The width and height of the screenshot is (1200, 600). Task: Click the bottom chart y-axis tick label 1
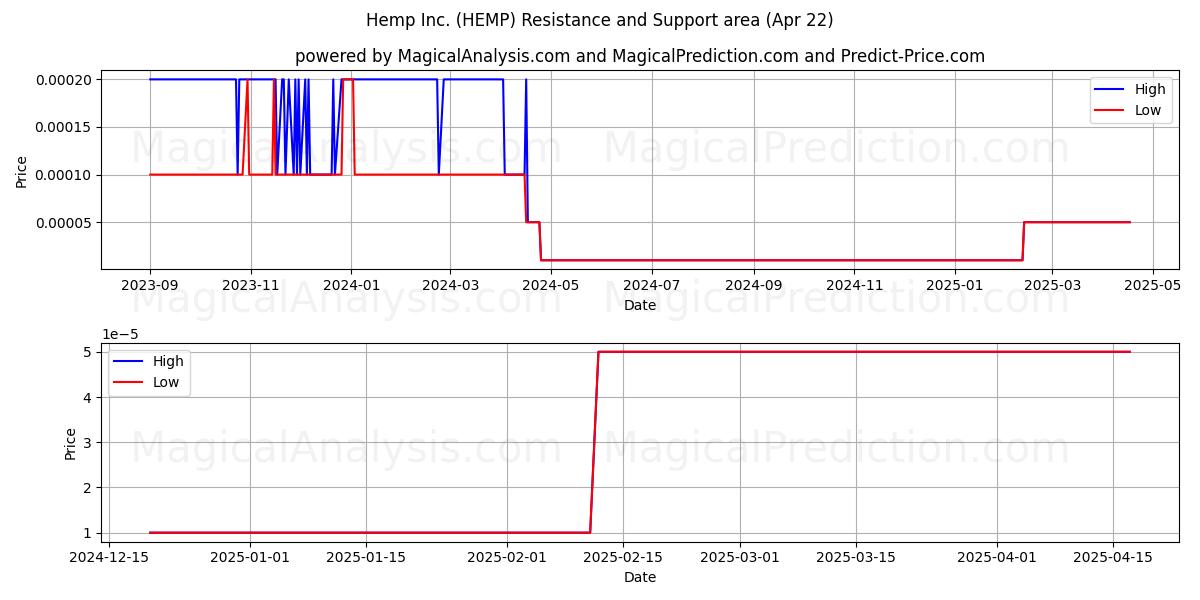tap(89, 533)
